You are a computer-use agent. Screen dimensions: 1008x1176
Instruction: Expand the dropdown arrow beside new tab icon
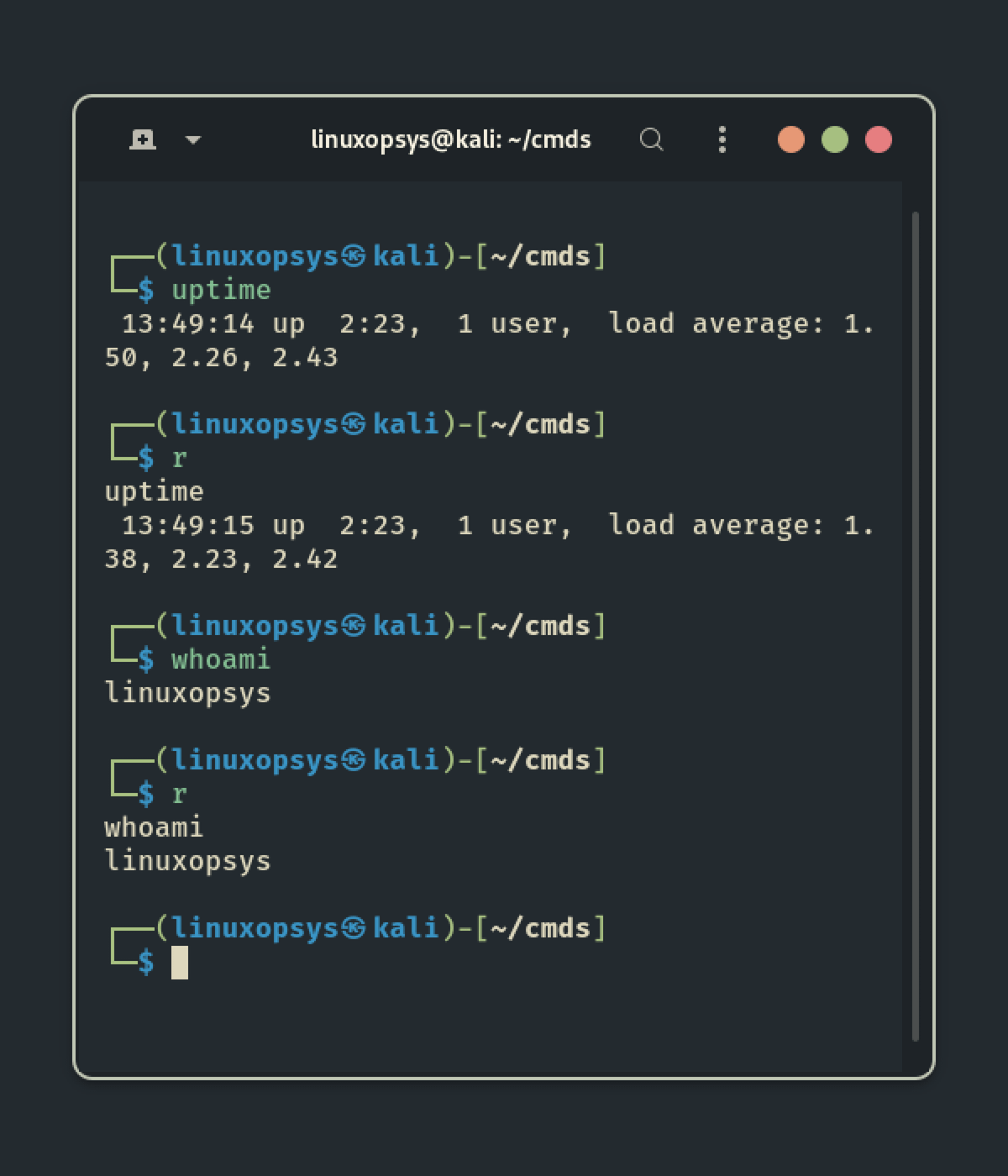tap(192, 140)
